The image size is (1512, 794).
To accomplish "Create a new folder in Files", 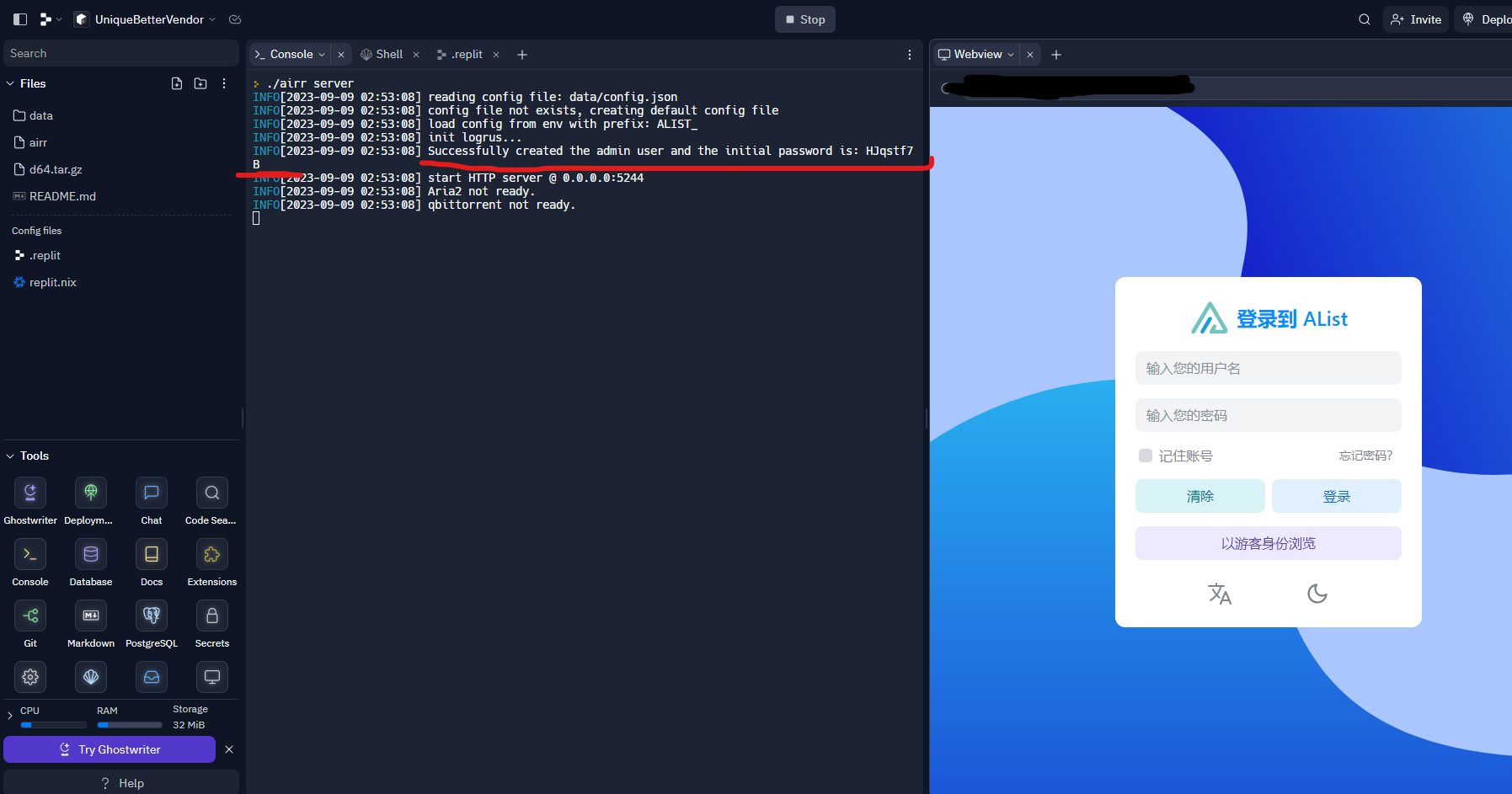I will [200, 83].
